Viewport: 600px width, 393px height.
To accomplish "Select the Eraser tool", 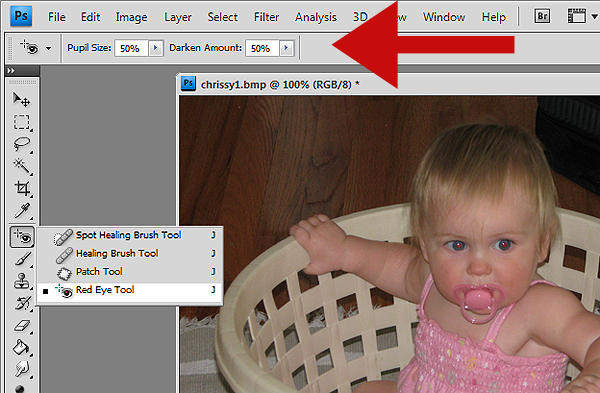I will coord(22,325).
